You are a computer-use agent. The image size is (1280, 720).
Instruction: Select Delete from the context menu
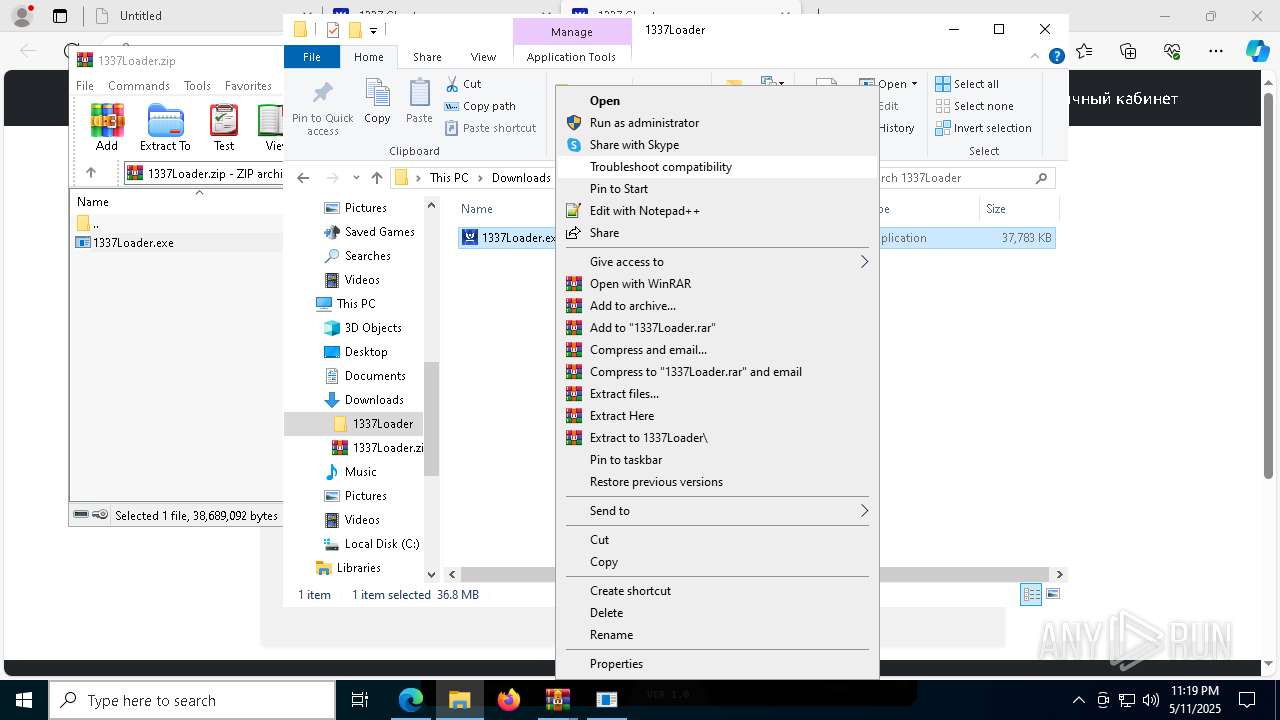point(717,612)
